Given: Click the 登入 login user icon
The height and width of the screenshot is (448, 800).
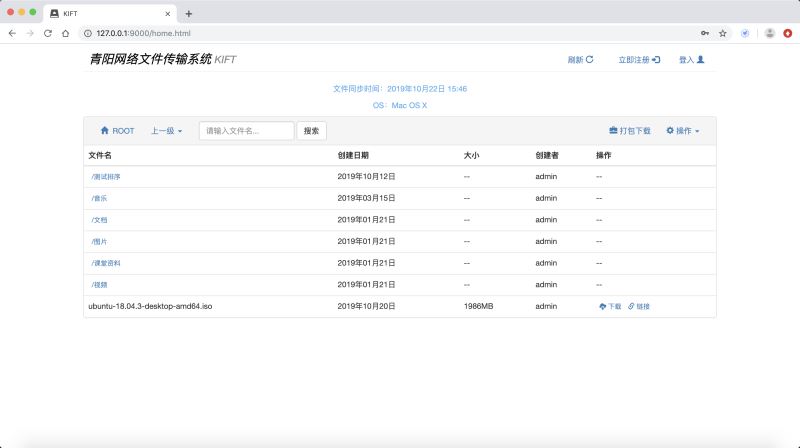Looking at the screenshot, I should pyautogui.click(x=700, y=60).
